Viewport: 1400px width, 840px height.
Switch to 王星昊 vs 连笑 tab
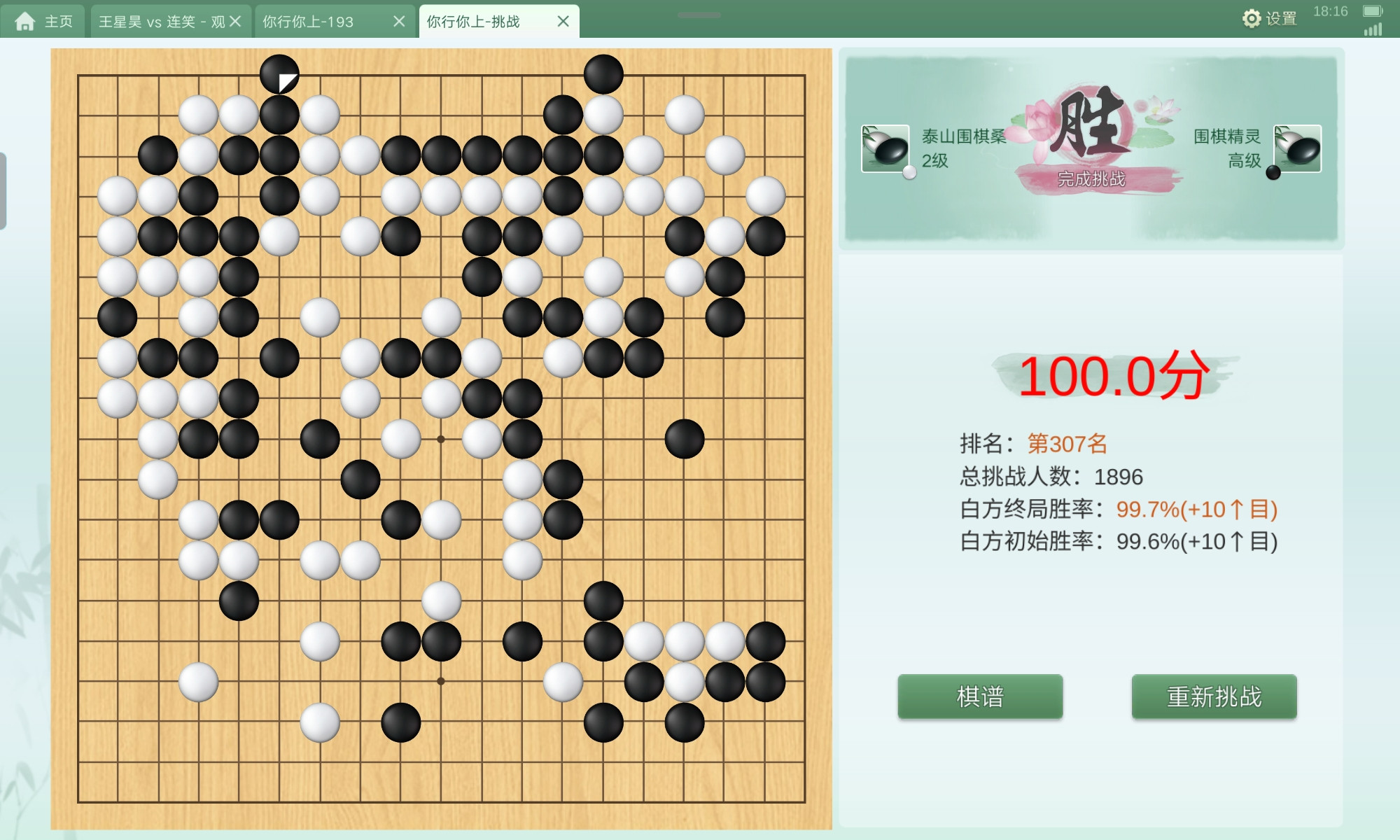coord(162,22)
